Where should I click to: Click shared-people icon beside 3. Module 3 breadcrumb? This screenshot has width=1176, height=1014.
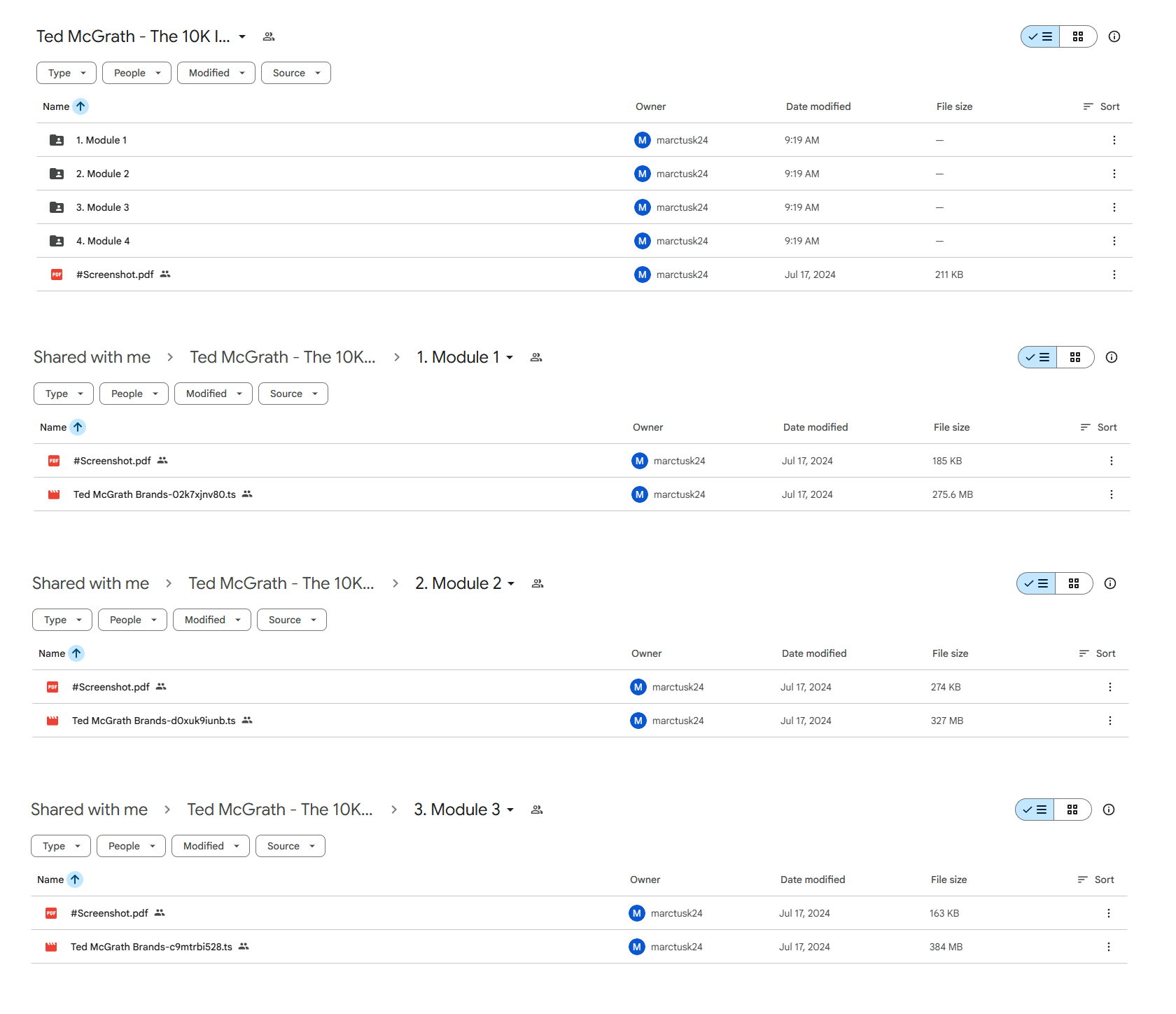(537, 810)
